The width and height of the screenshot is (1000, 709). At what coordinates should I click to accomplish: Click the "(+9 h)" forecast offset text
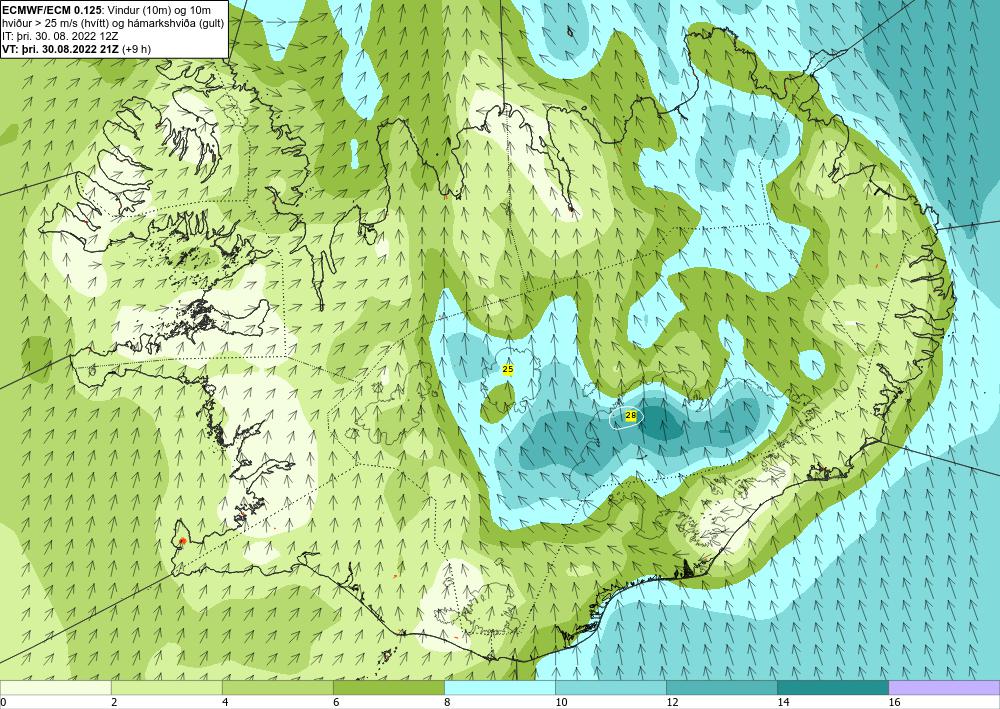tap(136, 49)
